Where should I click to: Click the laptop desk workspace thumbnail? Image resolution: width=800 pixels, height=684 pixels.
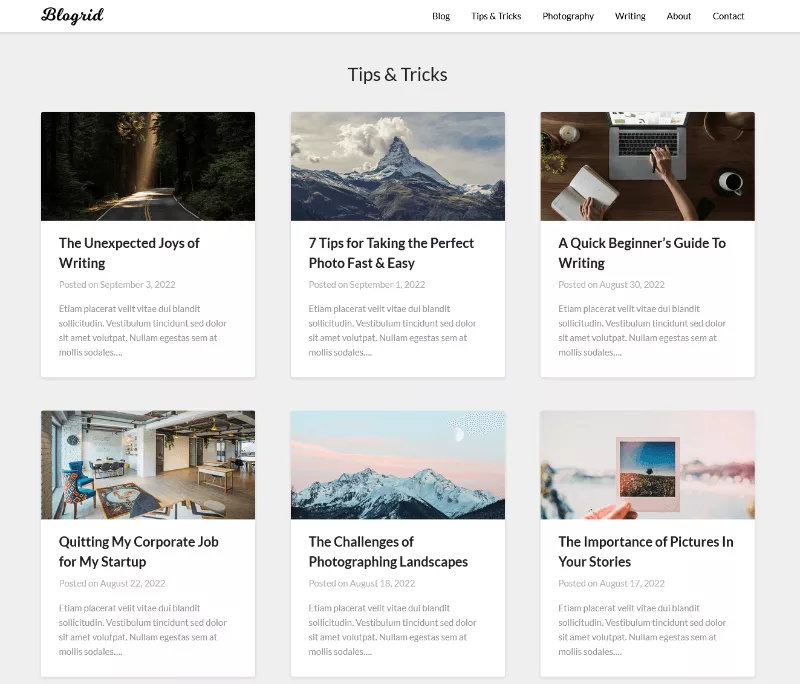pos(647,166)
